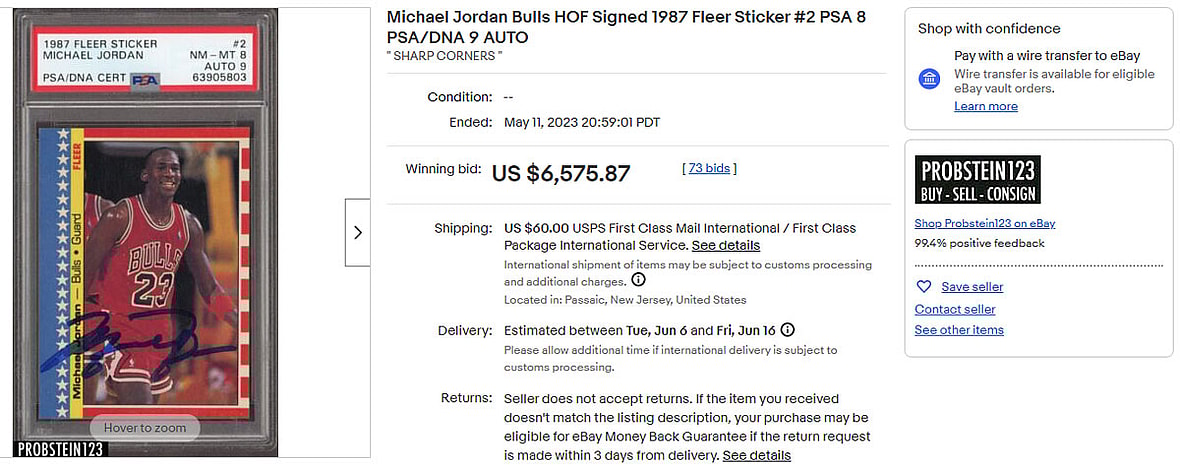Click the Probstein123 Buy-Sell-Consign logo
The height and width of the screenshot is (467, 1180).
coord(977,181)
